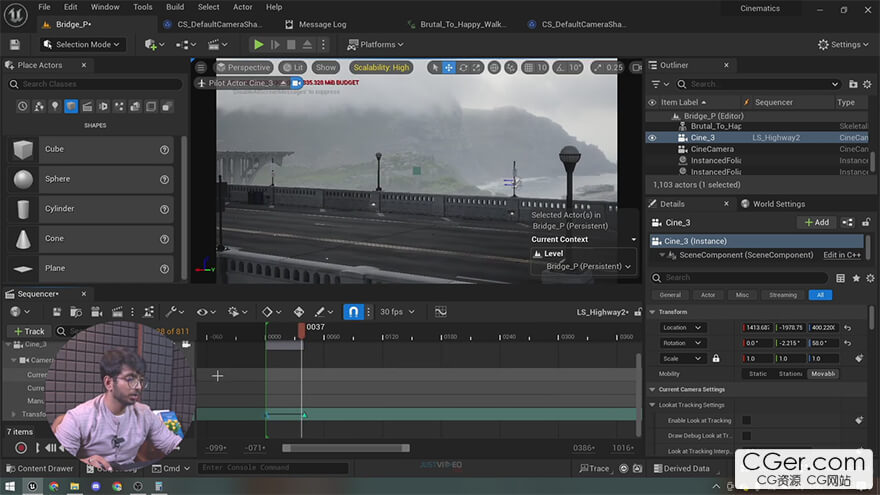
Task: Toggle visibility eye for Cine_3 actor
Action: click(x=652, y=137)
